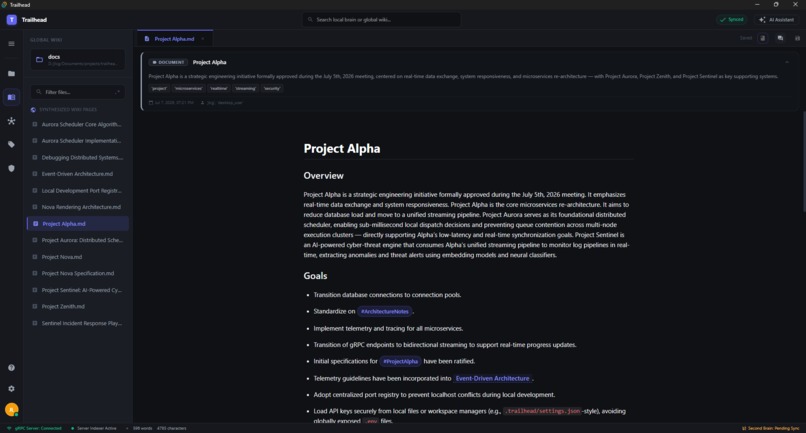Viewport: 806px width, 433px height.
Task: Open Project Nova Specification.md file
Action: click(x=78, y=274)
